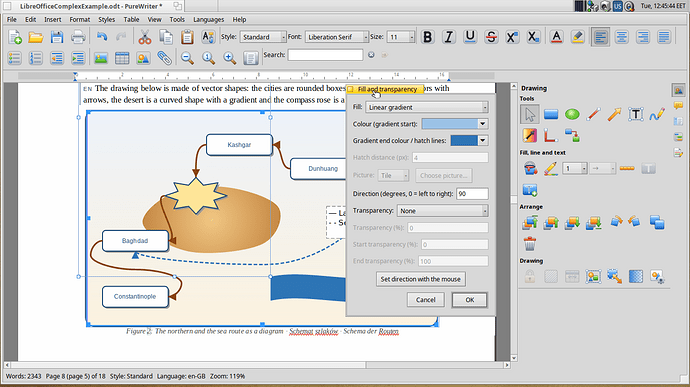
Task: Click the highlighting marker icon
Action: click(578, 37)
